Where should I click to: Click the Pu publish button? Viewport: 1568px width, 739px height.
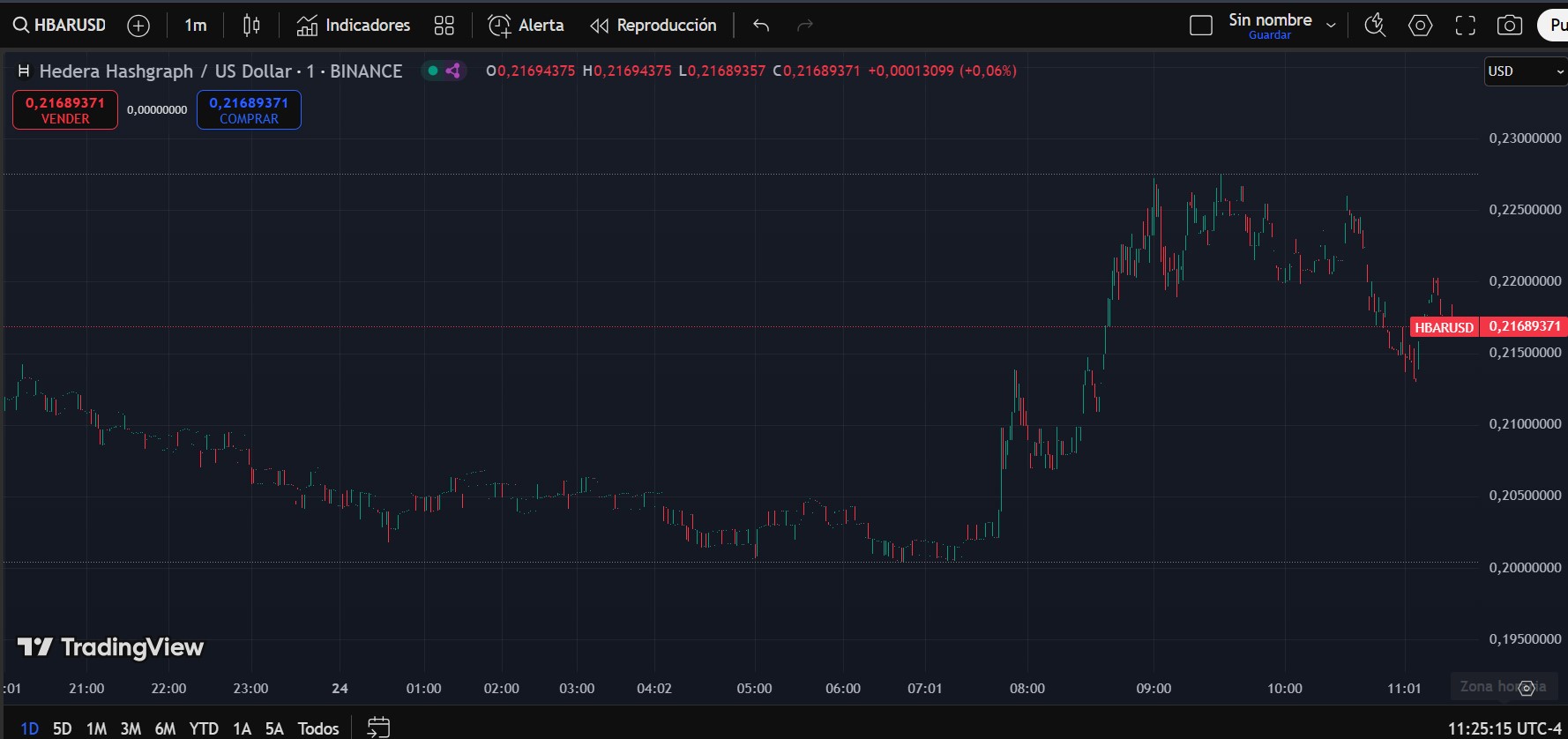coord(1554,26)
